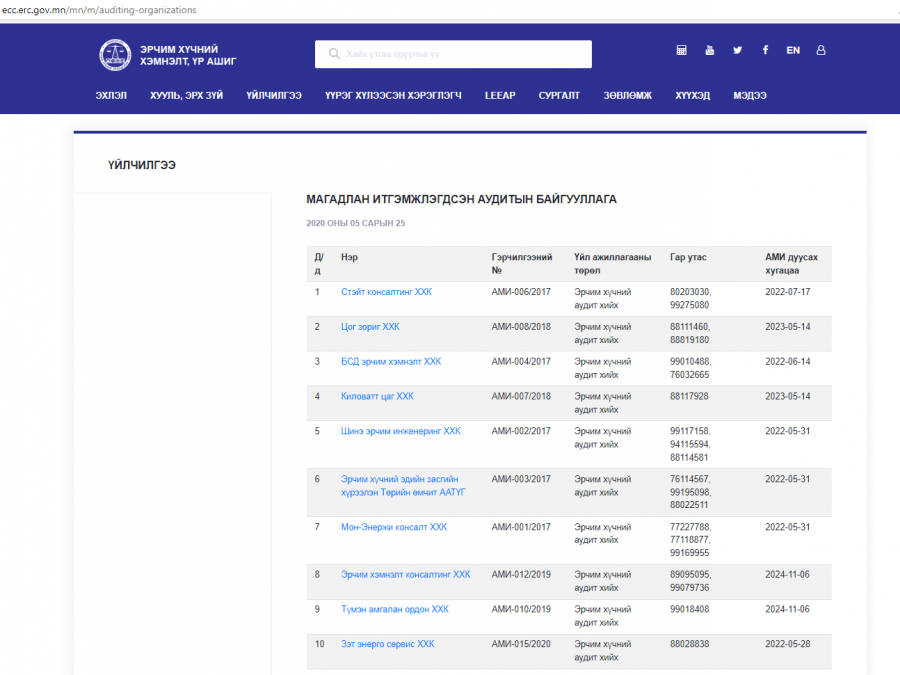Open Киловатт цаг ХХК link
This screenshot has width=900, height=675.
click(x=377, y=397)
